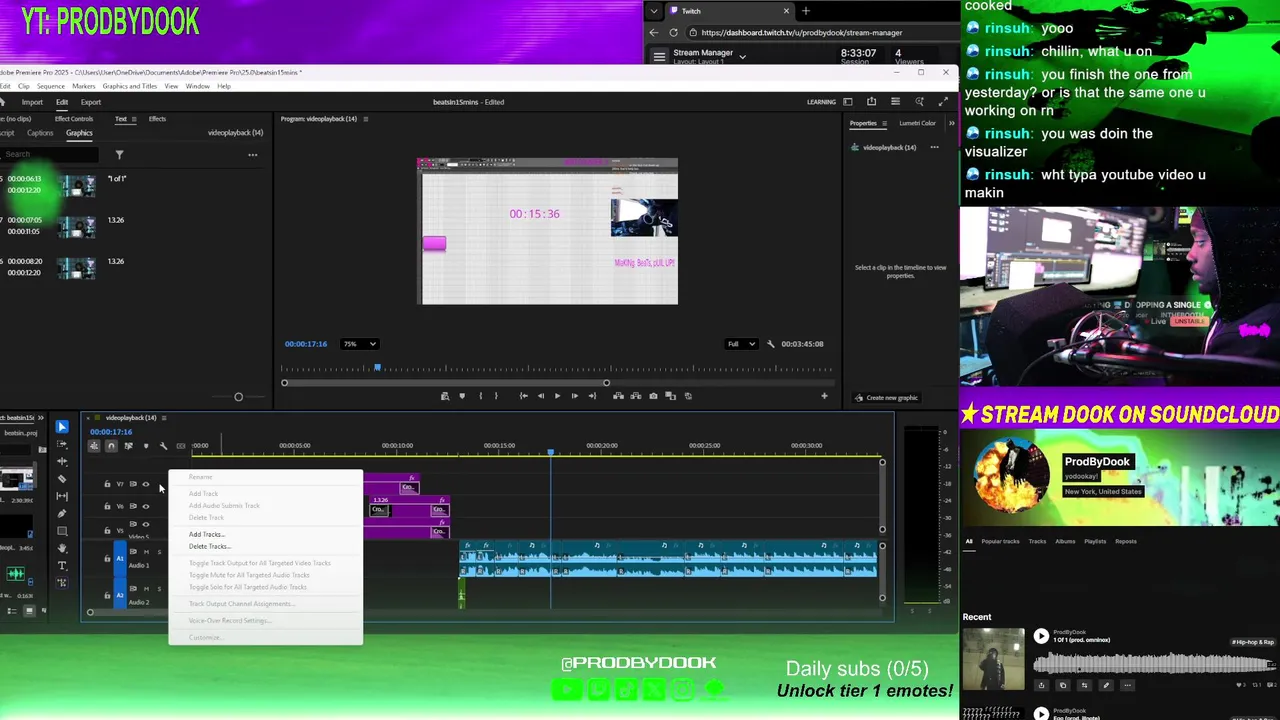Image resolution: width=1280 pixels, height=720 pixels.
Task: Click the Program monitor blue playhead marker
Action: (x=377, y=369)
